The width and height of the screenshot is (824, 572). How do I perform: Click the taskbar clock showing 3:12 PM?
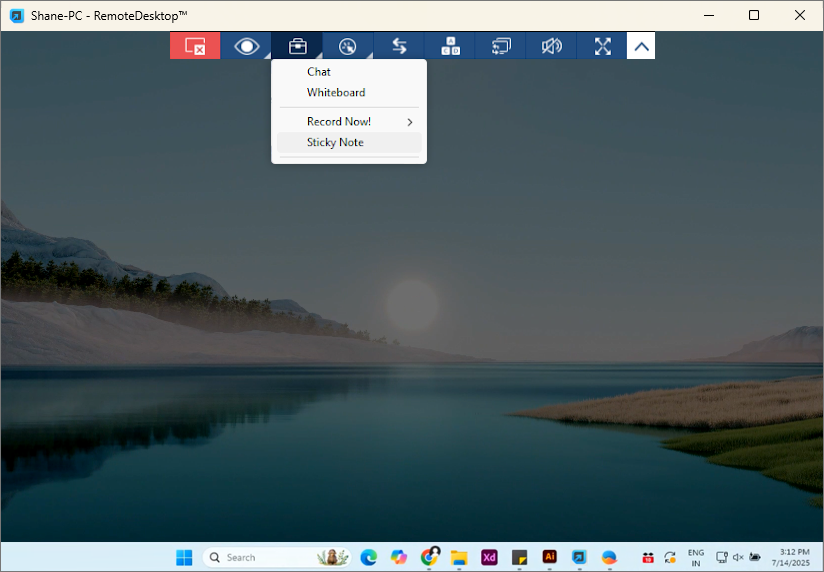pyautogui.click(x=791, y=557)
